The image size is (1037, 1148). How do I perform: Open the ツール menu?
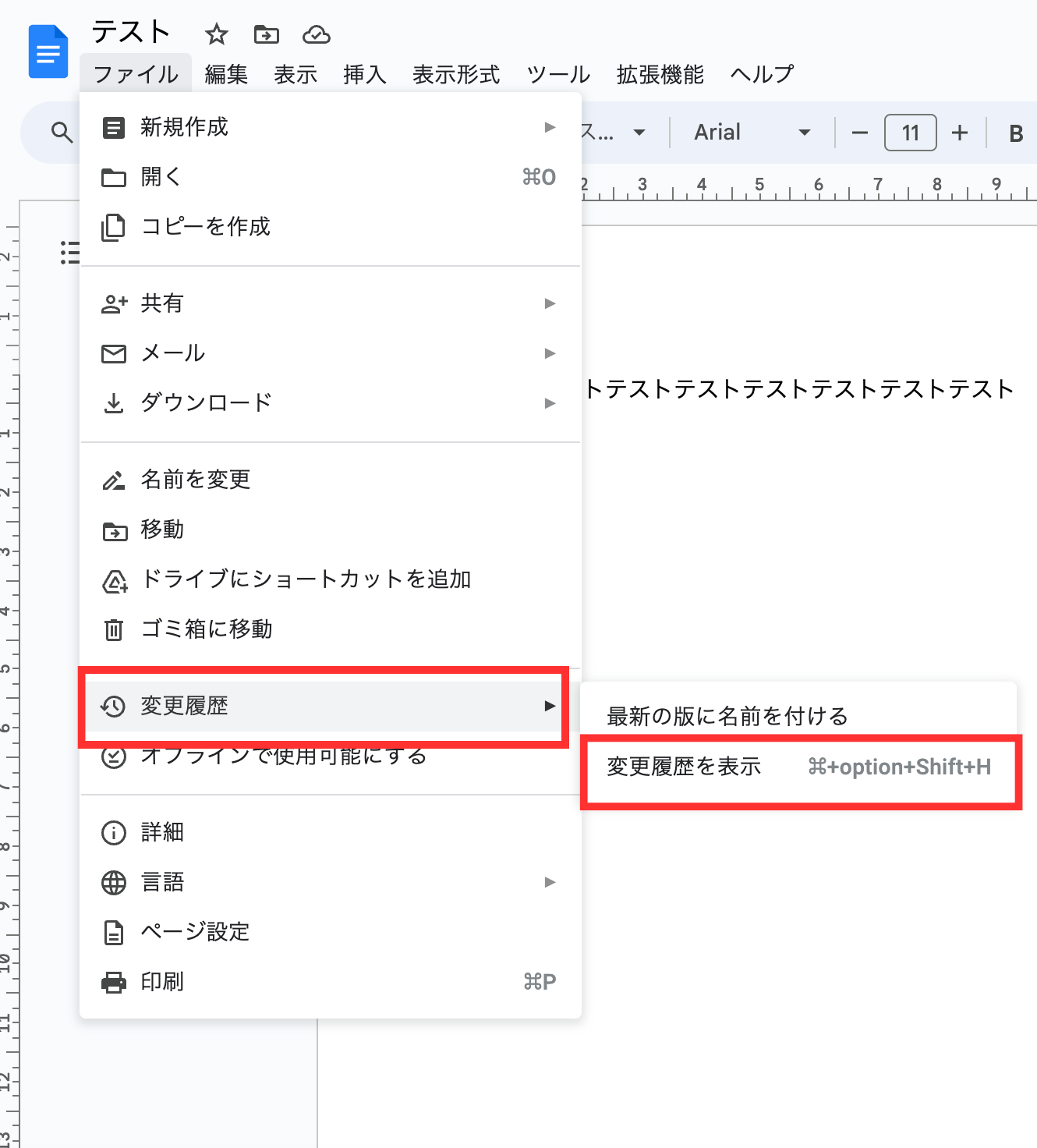pyautogui.click(x=558, y=74)
